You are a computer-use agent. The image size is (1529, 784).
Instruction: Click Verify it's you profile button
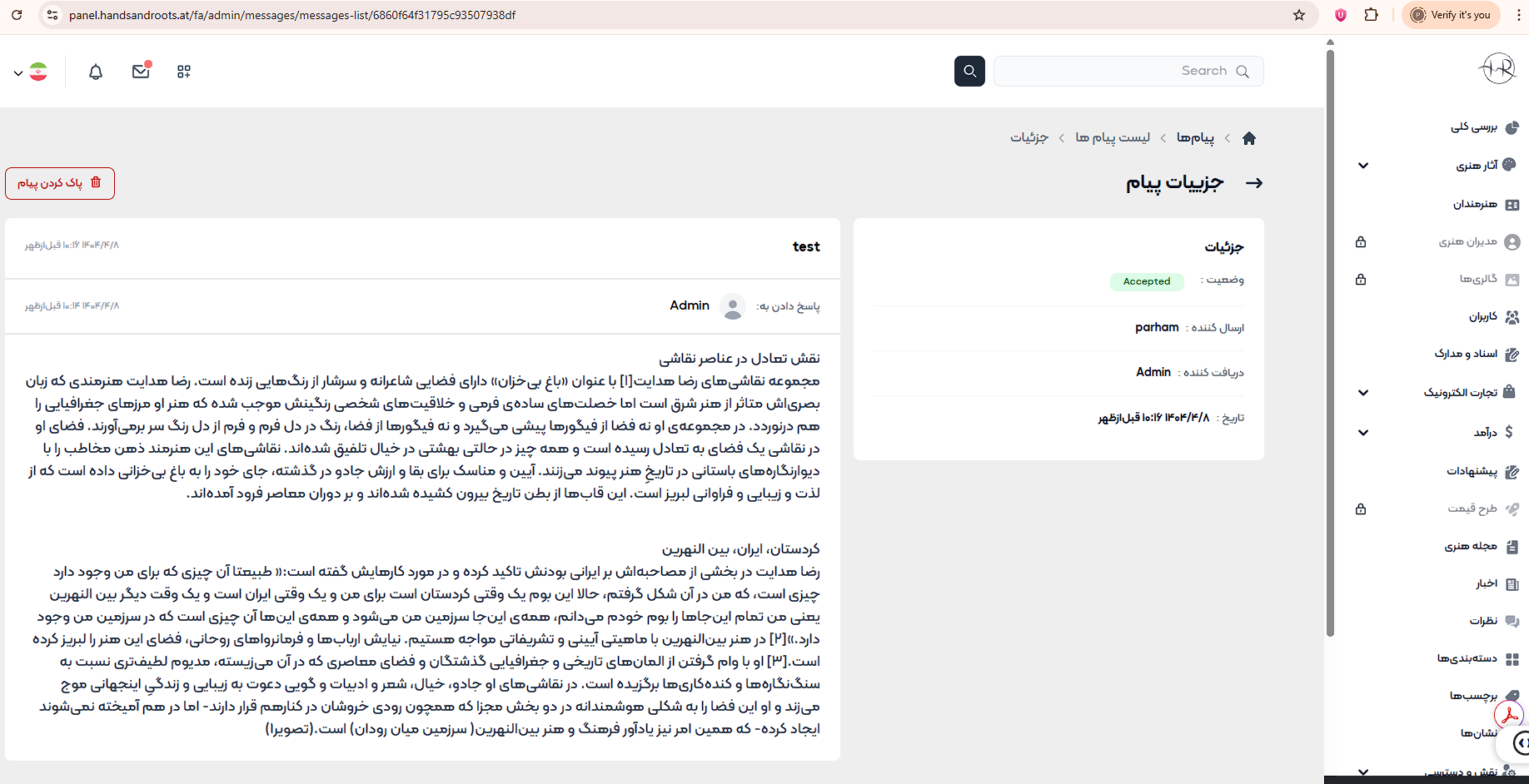[x=1451, y=15]
